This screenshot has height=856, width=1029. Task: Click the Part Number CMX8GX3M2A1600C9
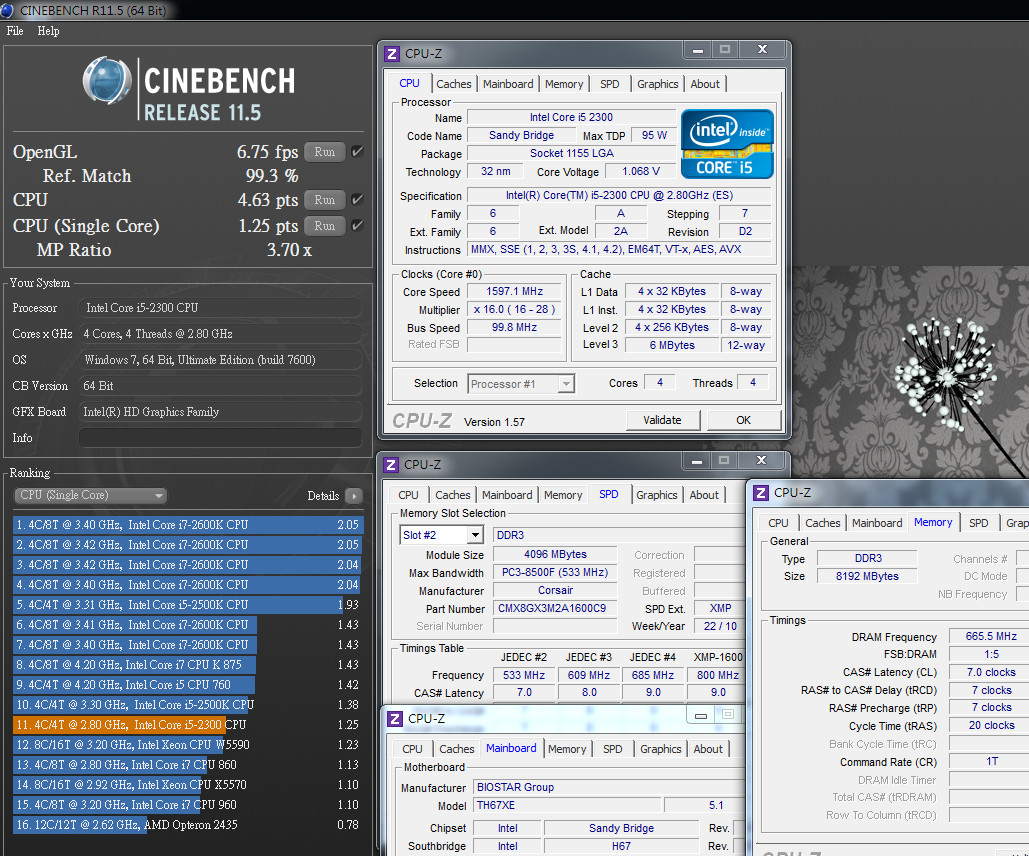pyautogui.click(x=555, y=609)
